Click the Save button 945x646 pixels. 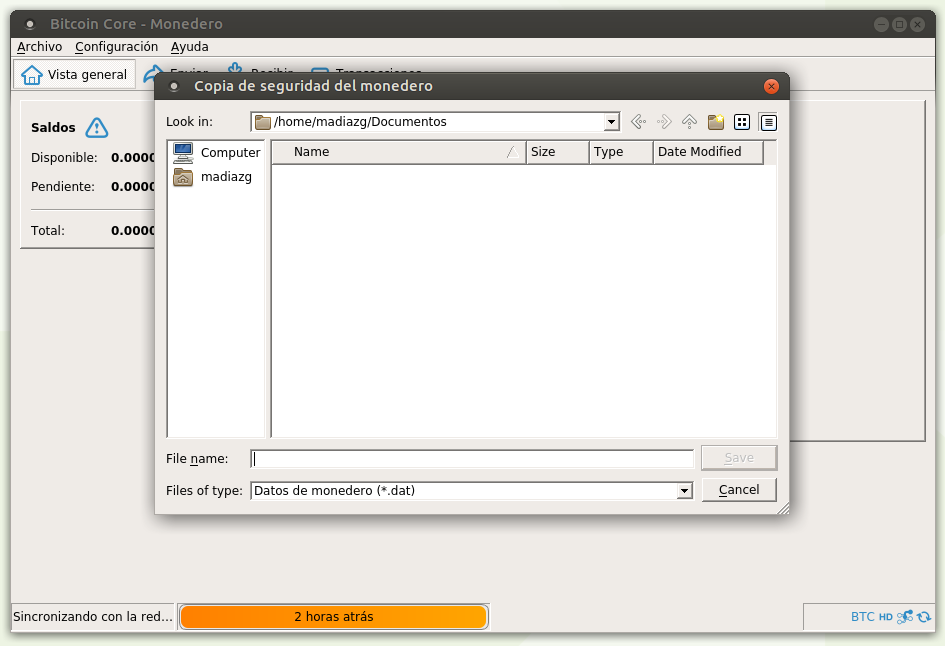point(739,458)
